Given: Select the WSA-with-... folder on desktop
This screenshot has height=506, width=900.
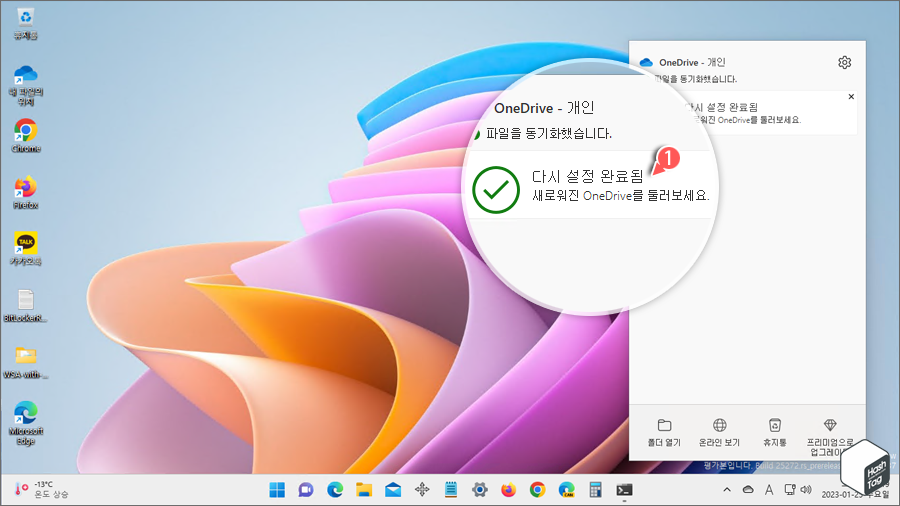Looking at the screenshot, I should 25,363.
